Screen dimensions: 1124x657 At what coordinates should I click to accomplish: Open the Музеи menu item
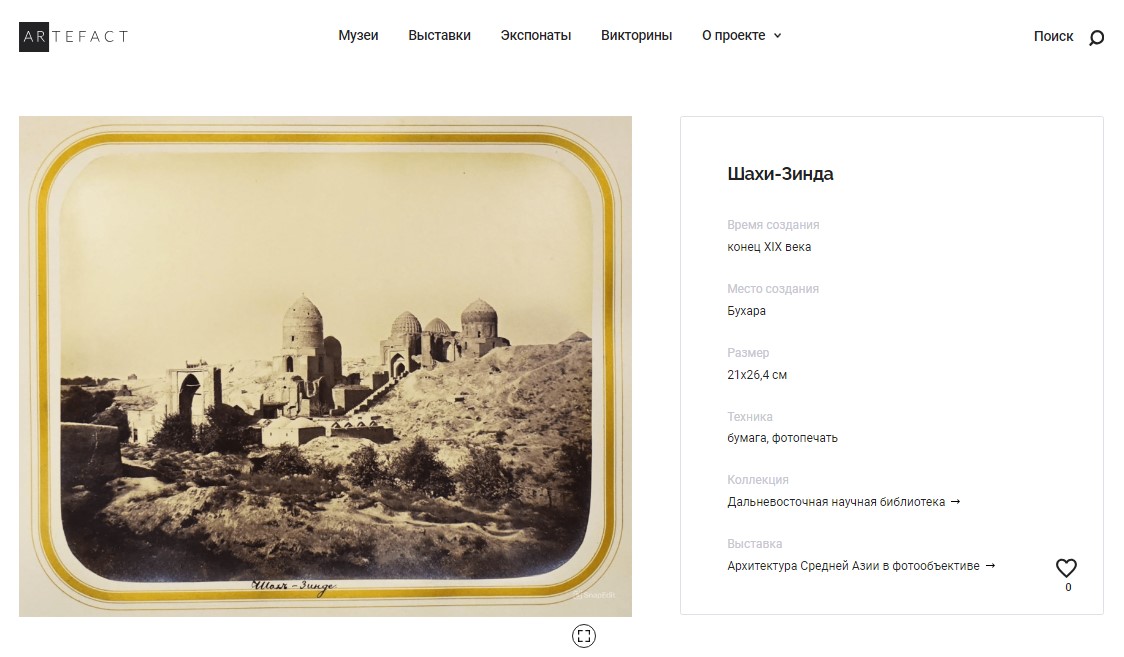coord(358,35)
